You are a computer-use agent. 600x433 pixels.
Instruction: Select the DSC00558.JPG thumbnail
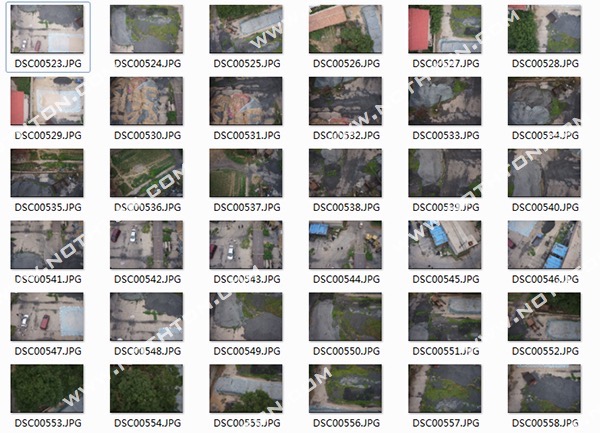(x=544, y=389)
